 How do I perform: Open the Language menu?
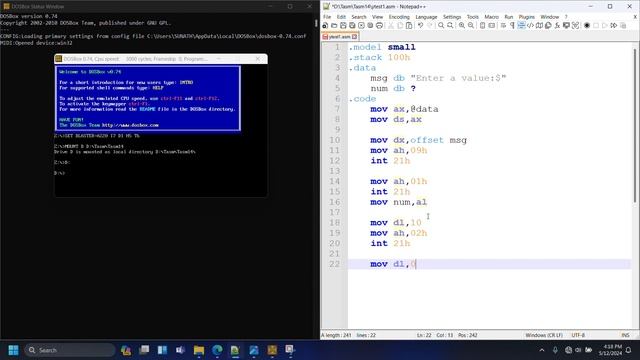tap(426, 17)
